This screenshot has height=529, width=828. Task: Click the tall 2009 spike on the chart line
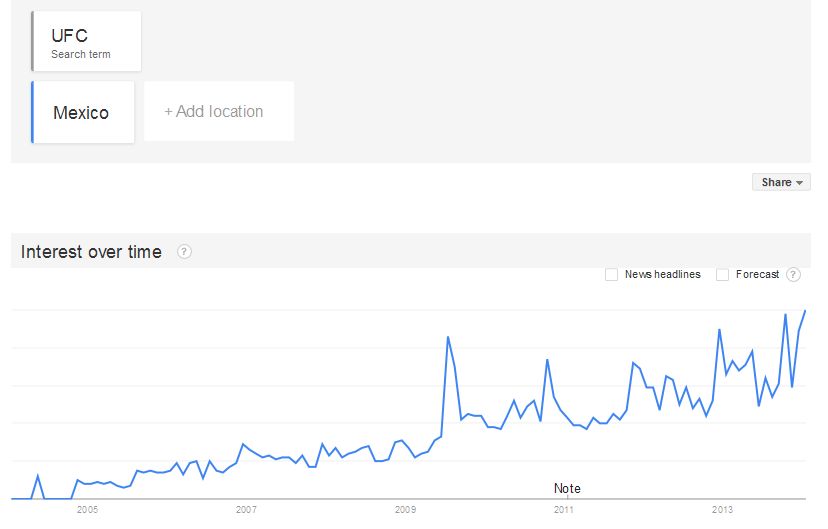click(x=448, y=337)
